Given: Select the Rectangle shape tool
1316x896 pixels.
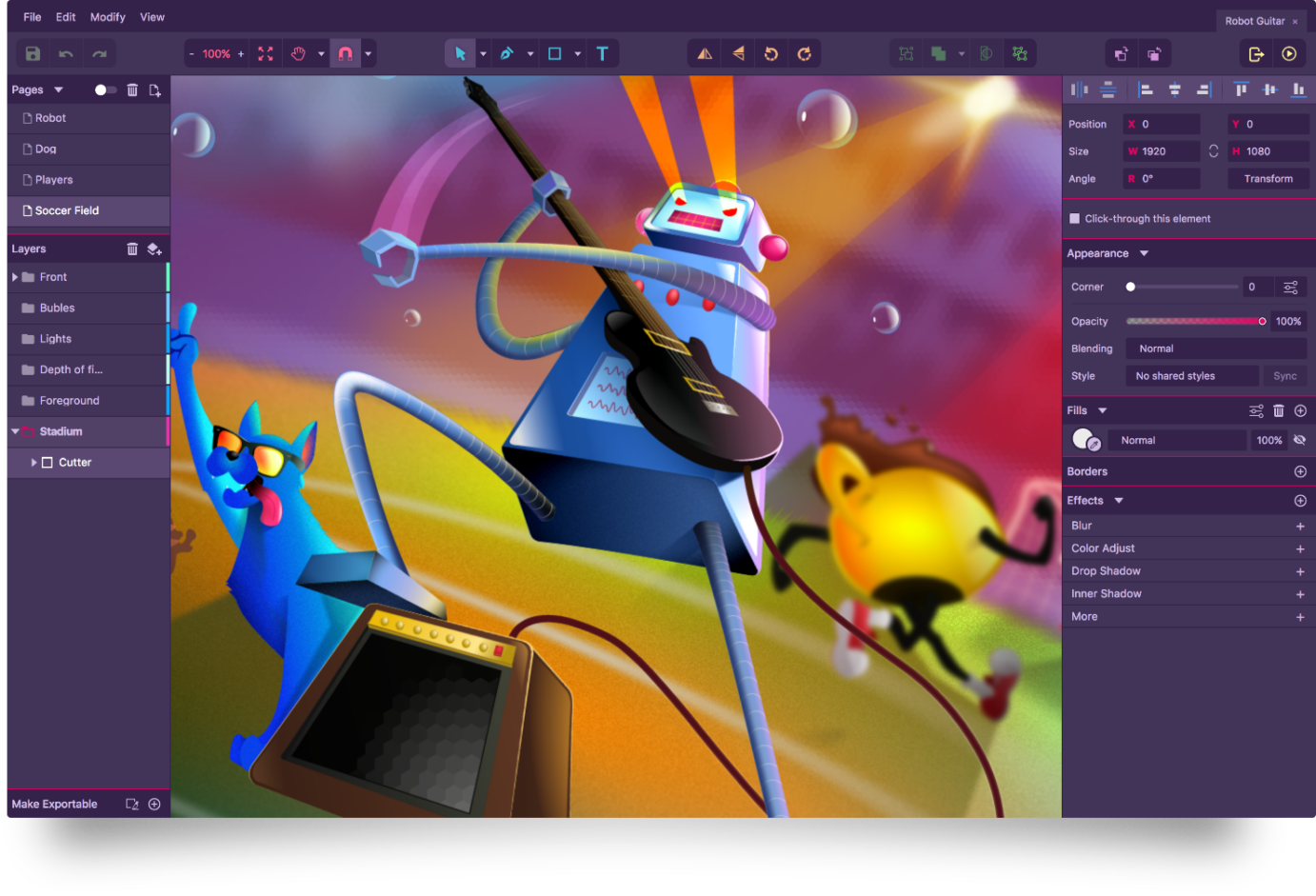Looking at the screenshot, I should click(x=554, y=53).
